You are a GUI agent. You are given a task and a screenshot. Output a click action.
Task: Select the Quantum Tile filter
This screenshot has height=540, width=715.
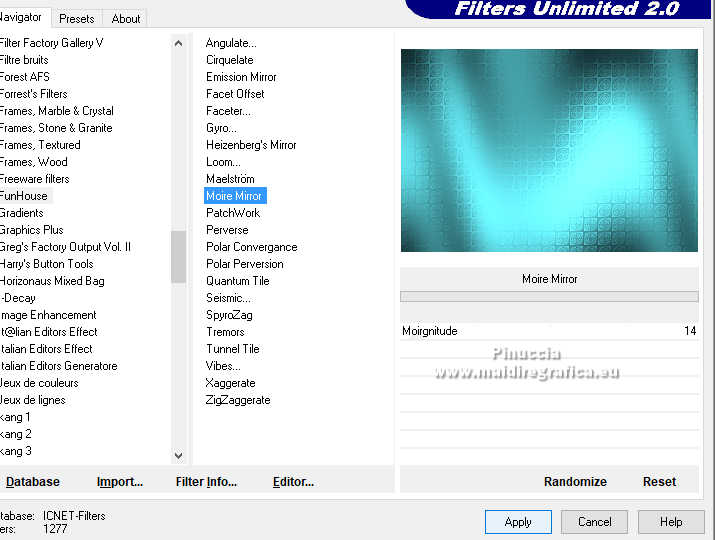pyautogui.click(x=238, y=281)
